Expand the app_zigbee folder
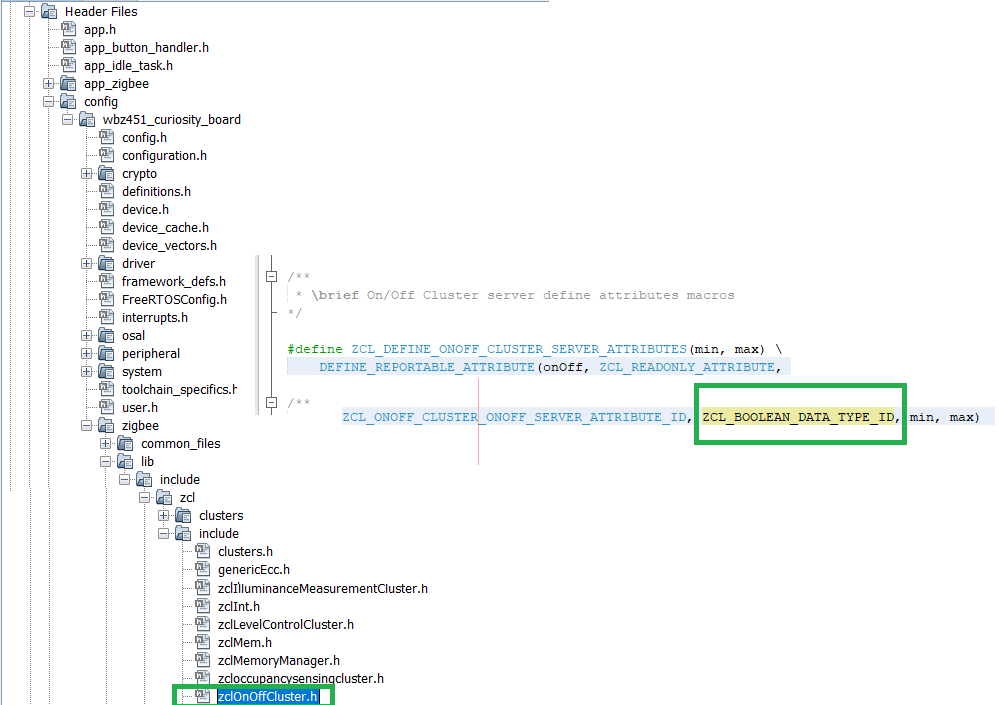The width and height of the screenshot is (1000, 705). 48,84
